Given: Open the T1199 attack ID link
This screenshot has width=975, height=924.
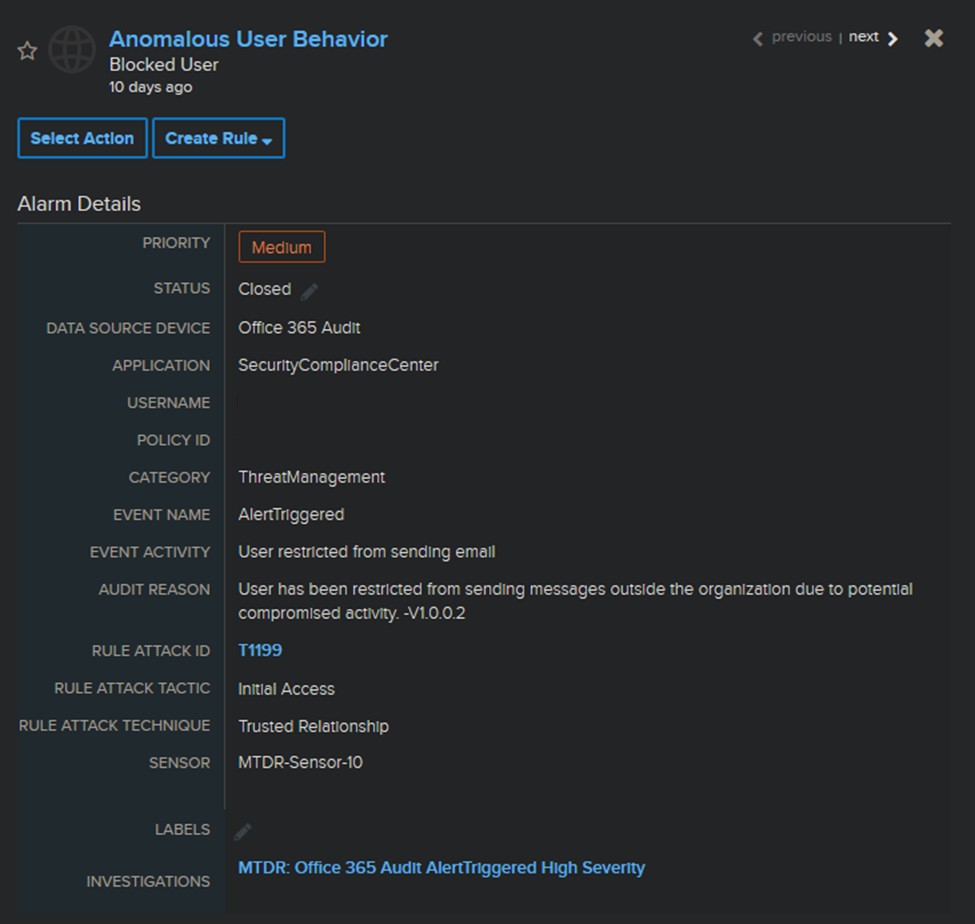Looking at the screenshot, I should coord(260,650).
